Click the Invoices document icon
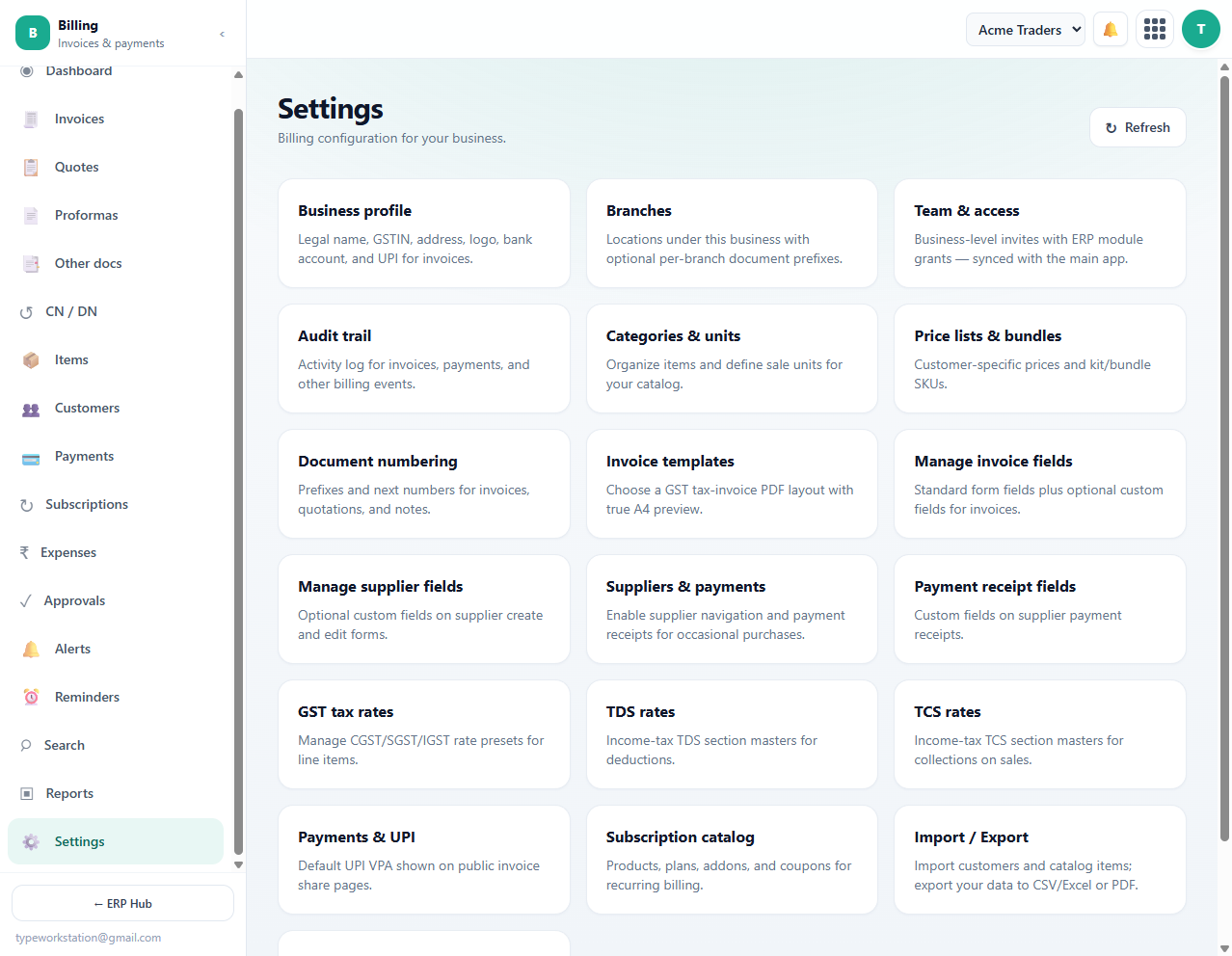Screen dimensions: 1232x956 31,119
